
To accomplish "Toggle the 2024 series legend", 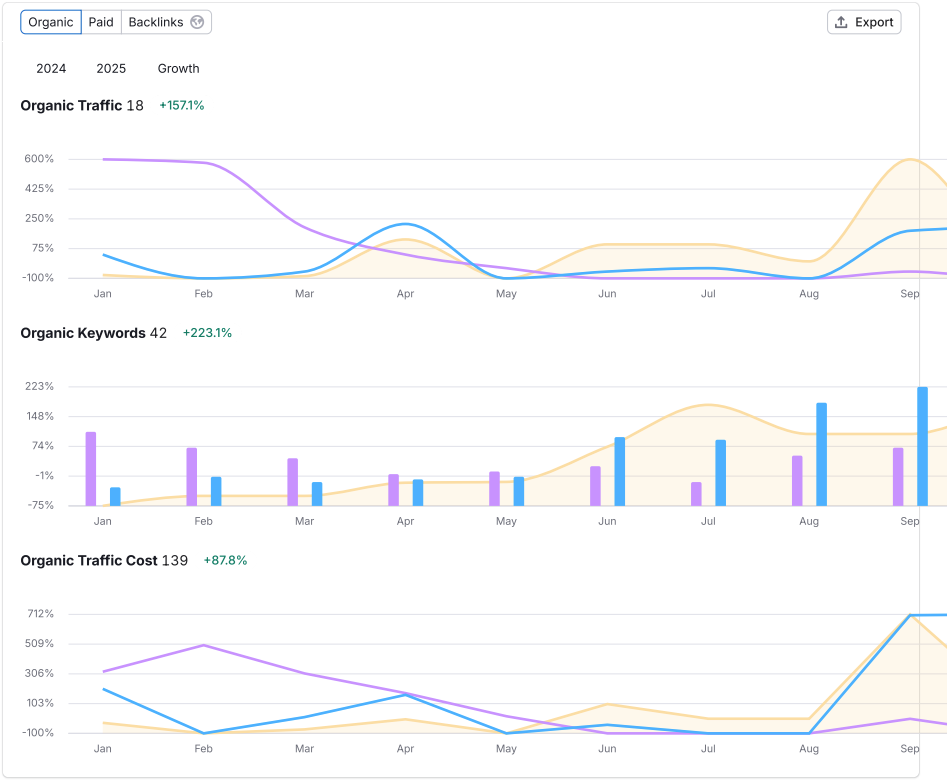I will [51, 69].
